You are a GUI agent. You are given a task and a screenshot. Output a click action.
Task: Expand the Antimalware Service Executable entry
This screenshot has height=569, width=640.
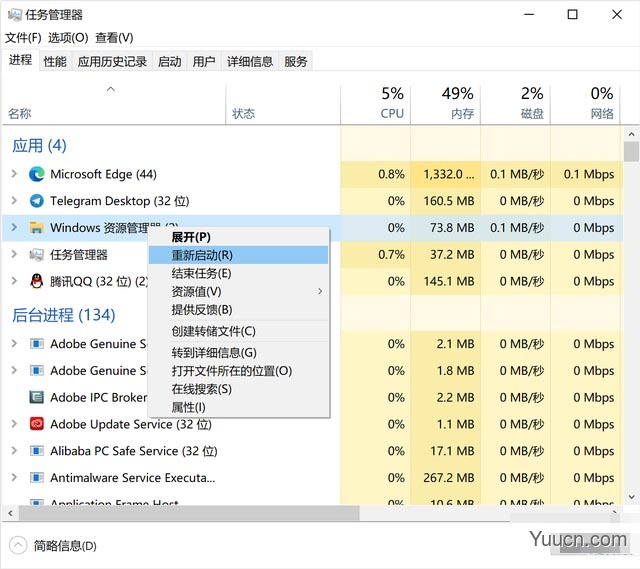tap(14, 477)
